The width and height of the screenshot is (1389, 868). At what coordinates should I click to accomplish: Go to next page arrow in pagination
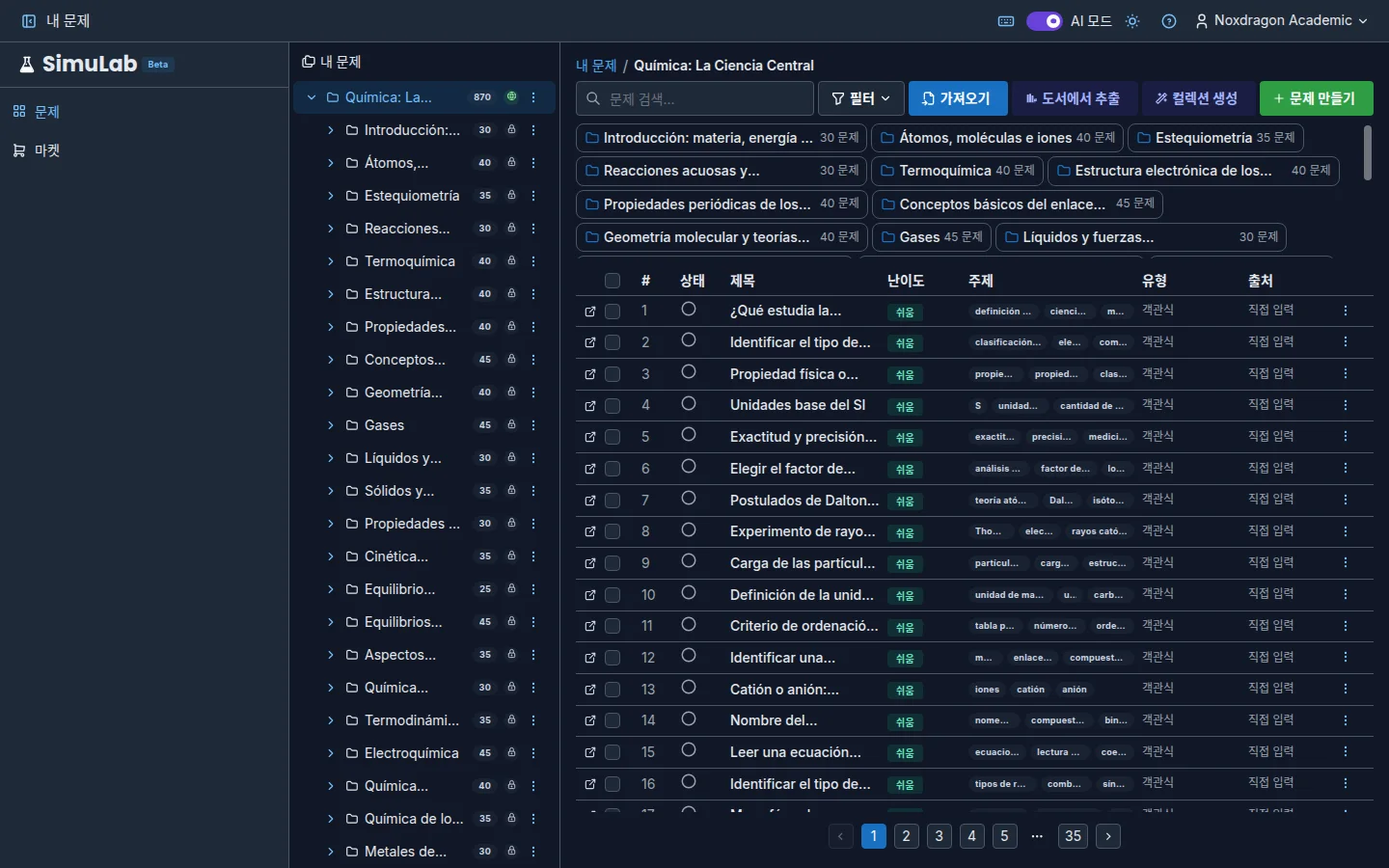coord(1108,836)
